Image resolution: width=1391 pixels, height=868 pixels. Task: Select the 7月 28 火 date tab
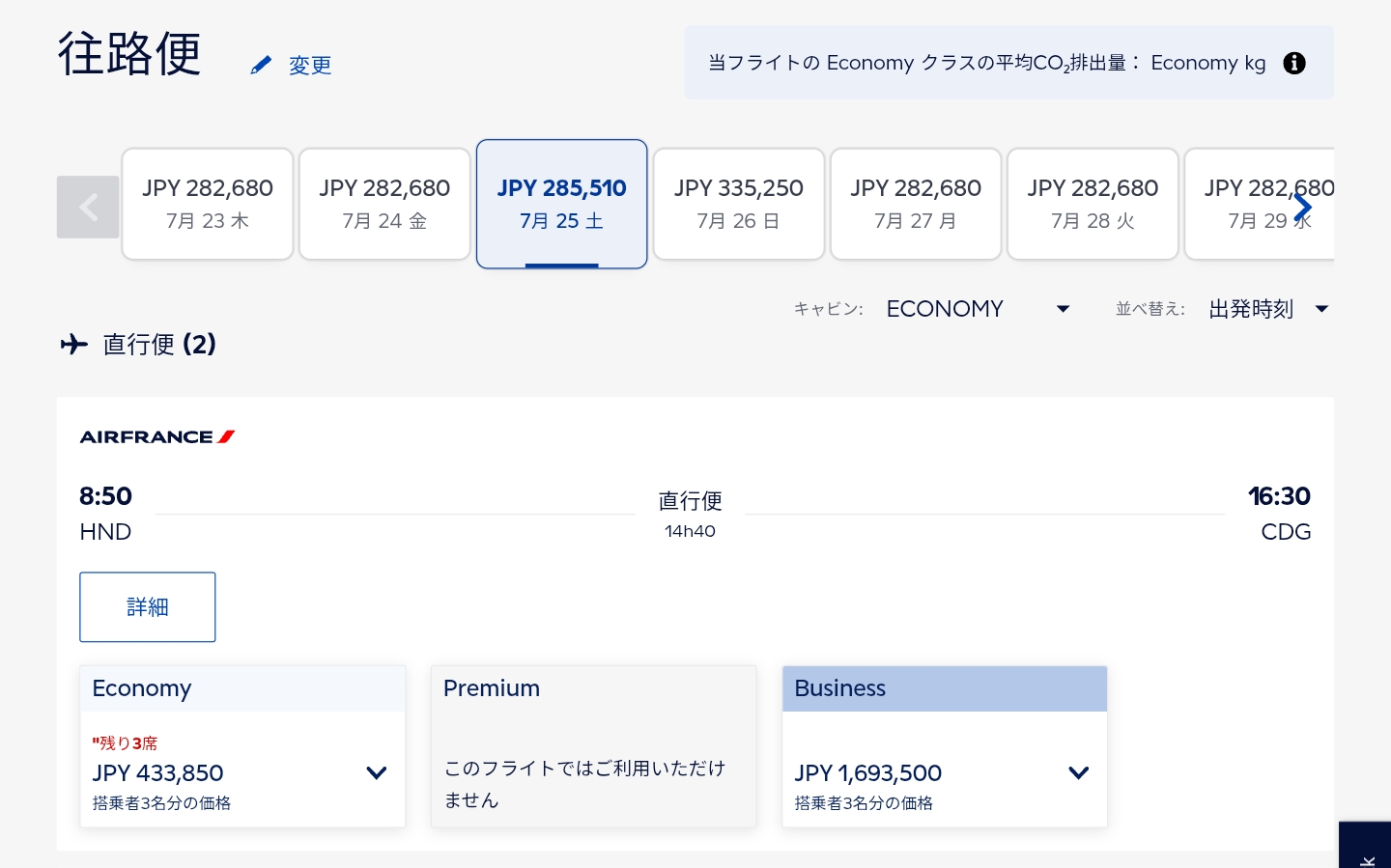click(x=1093, y=204)
